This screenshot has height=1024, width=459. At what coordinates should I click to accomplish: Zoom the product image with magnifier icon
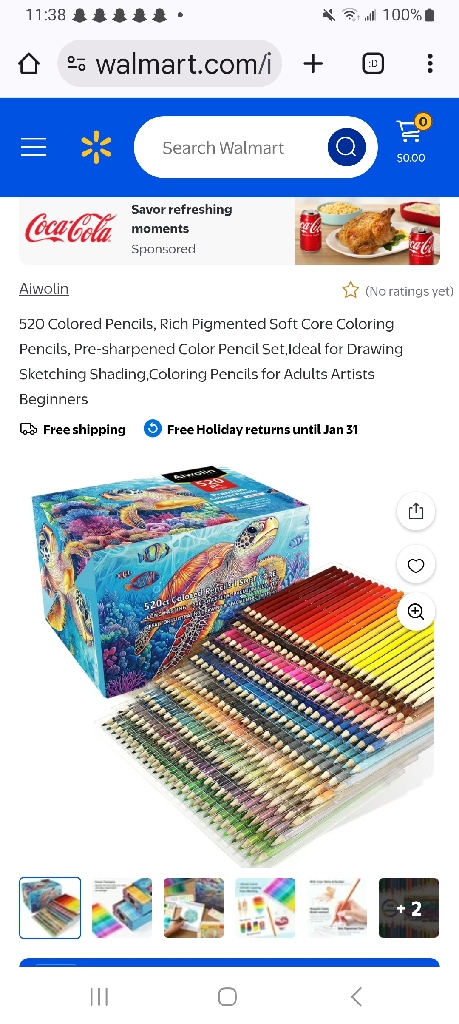coord(416,611)
